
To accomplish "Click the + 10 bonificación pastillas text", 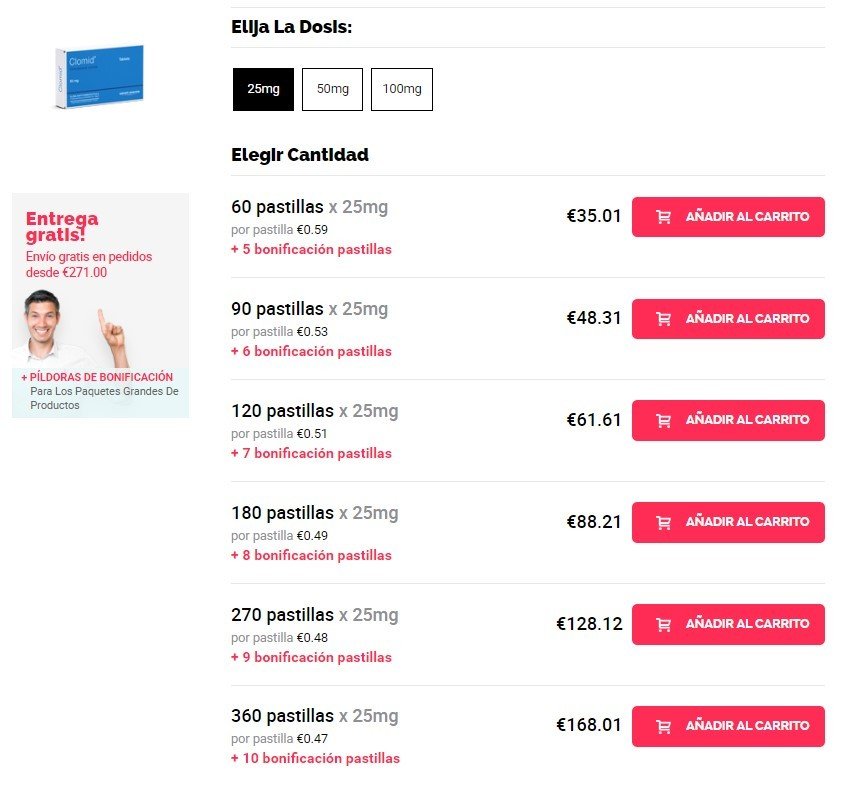I will pos(315,759).
